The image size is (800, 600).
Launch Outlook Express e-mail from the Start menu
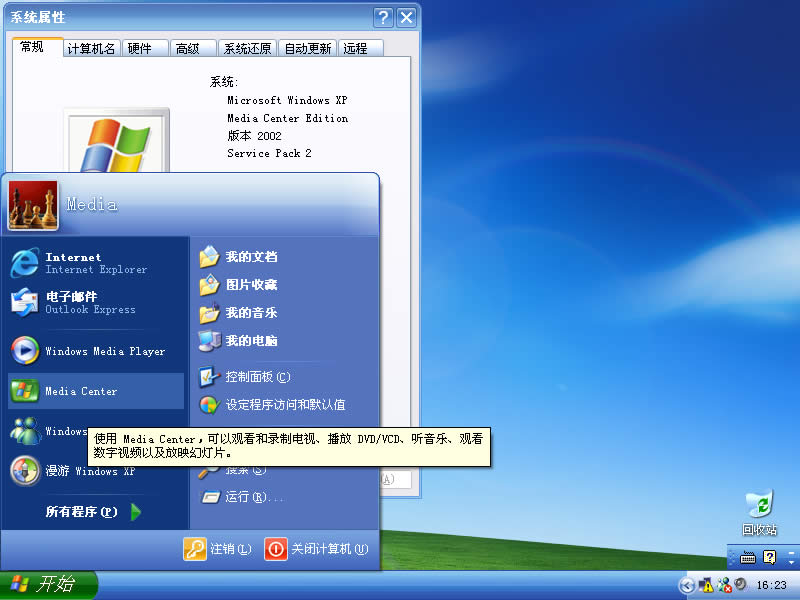point(96,302)
